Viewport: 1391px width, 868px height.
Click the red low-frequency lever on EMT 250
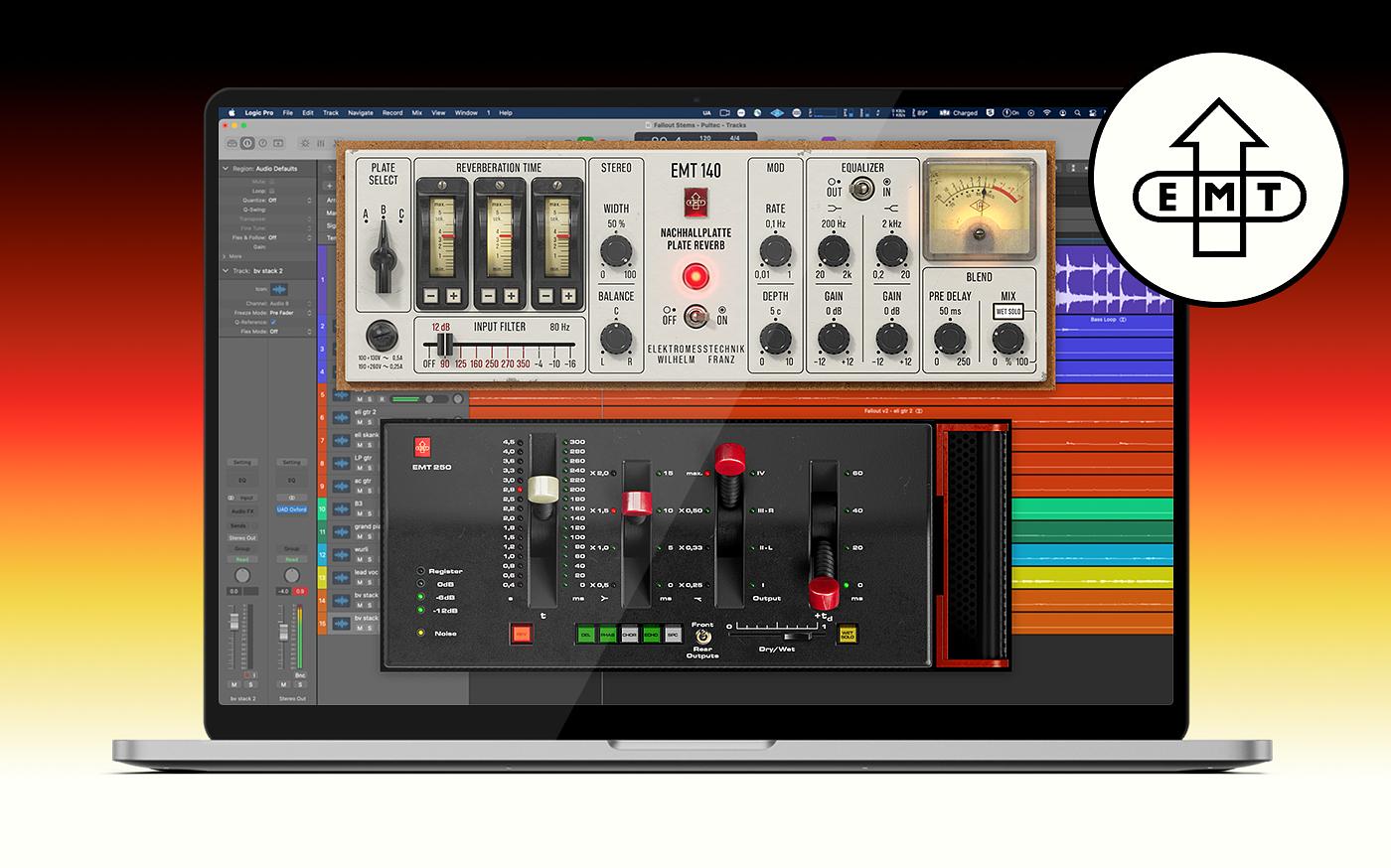pyautogui.click(x=637, y=502)
